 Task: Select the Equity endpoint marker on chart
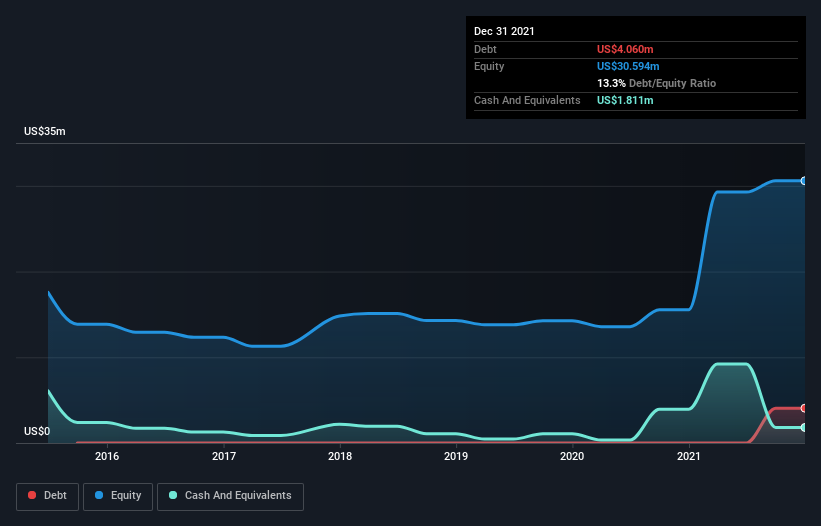coord(804,181)
